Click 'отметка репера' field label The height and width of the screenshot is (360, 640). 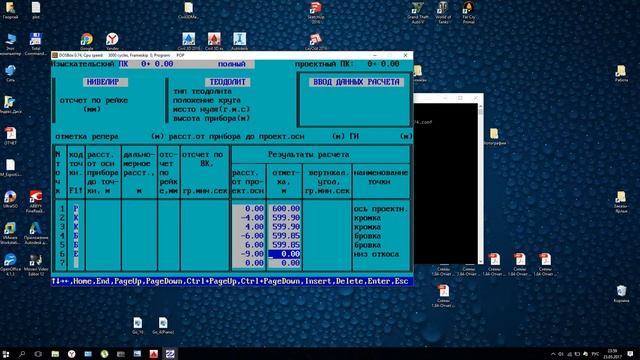tap(87, 136)
